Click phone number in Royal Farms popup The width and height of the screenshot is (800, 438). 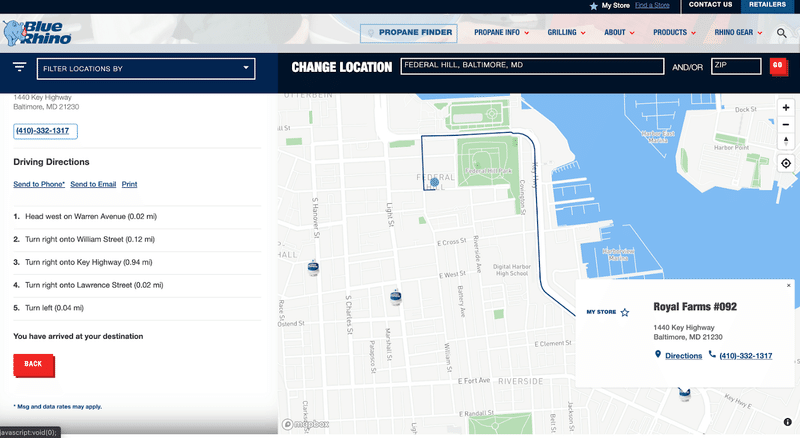745,356
